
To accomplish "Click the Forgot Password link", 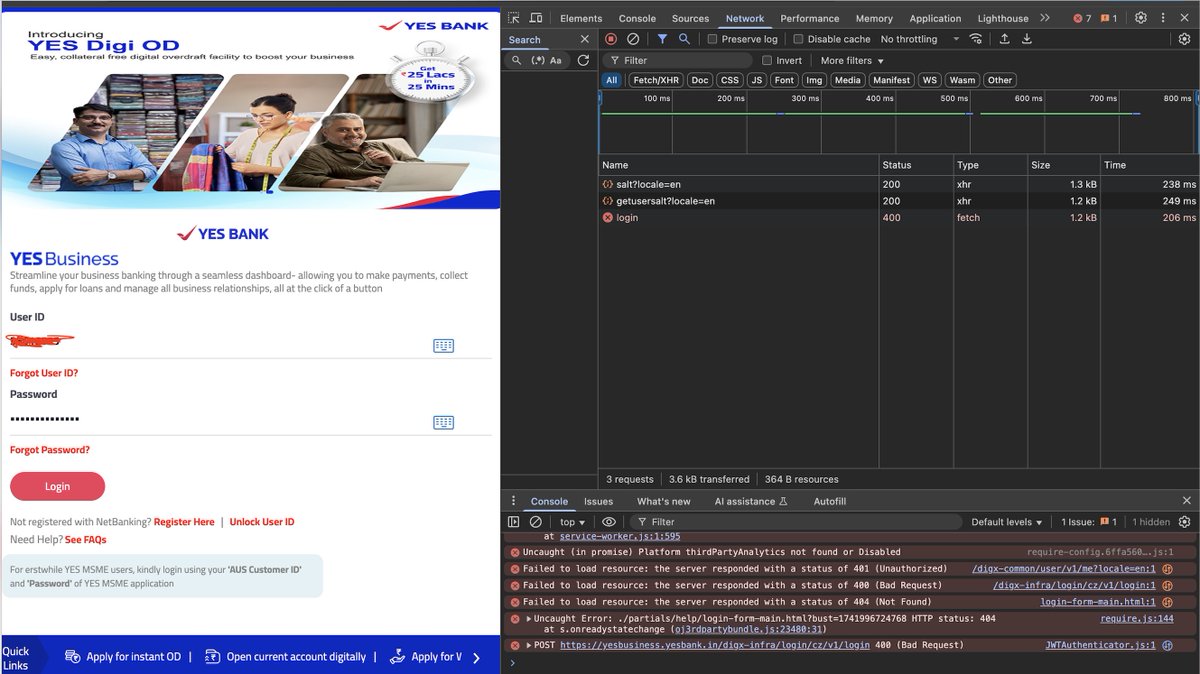I will click(x=50, y=450).
